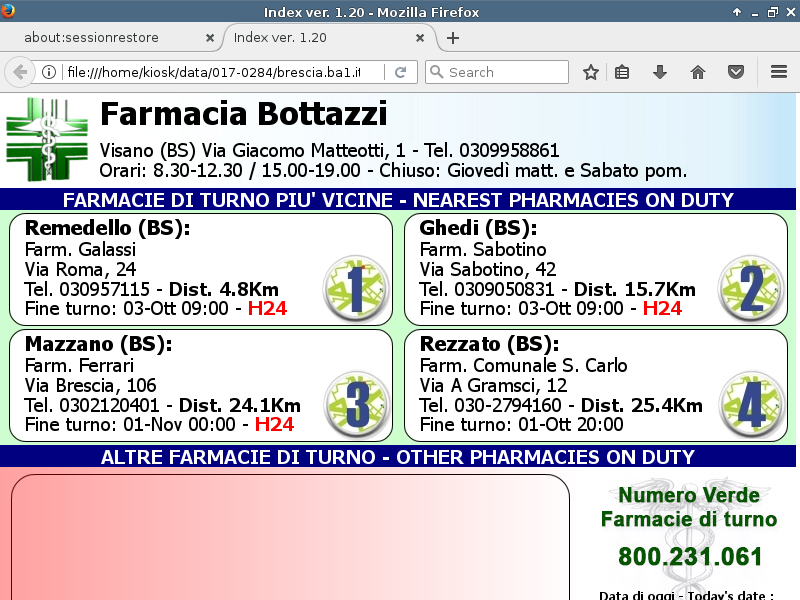
Task: Bookmark this page with the star icon
Action: click(591, 72)
